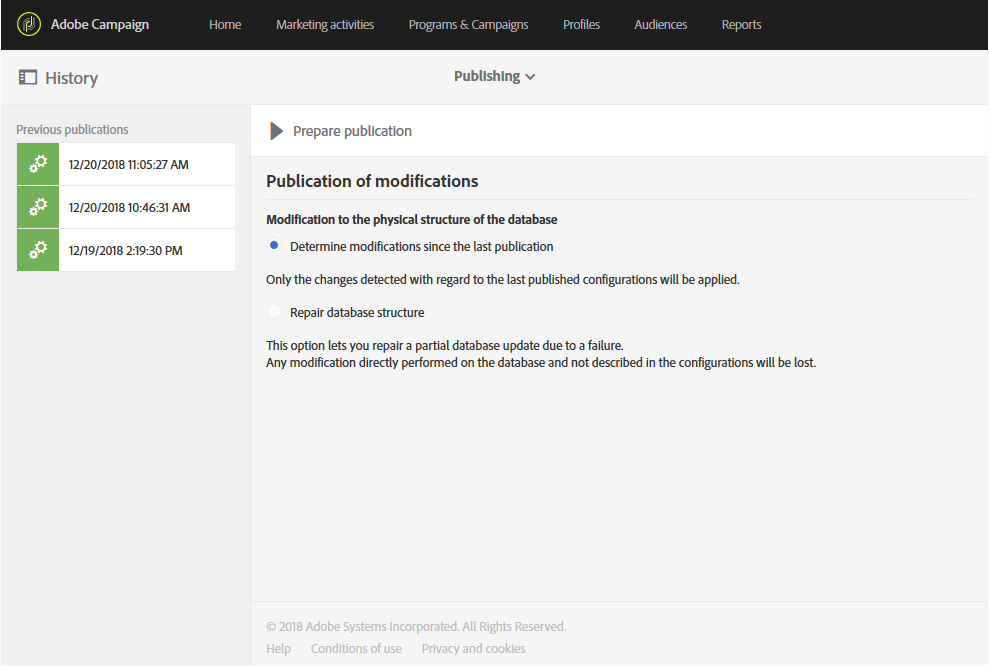Open the Profiles menu
Viewport: 989px width, 666px height.
click(x=582, y=24)
